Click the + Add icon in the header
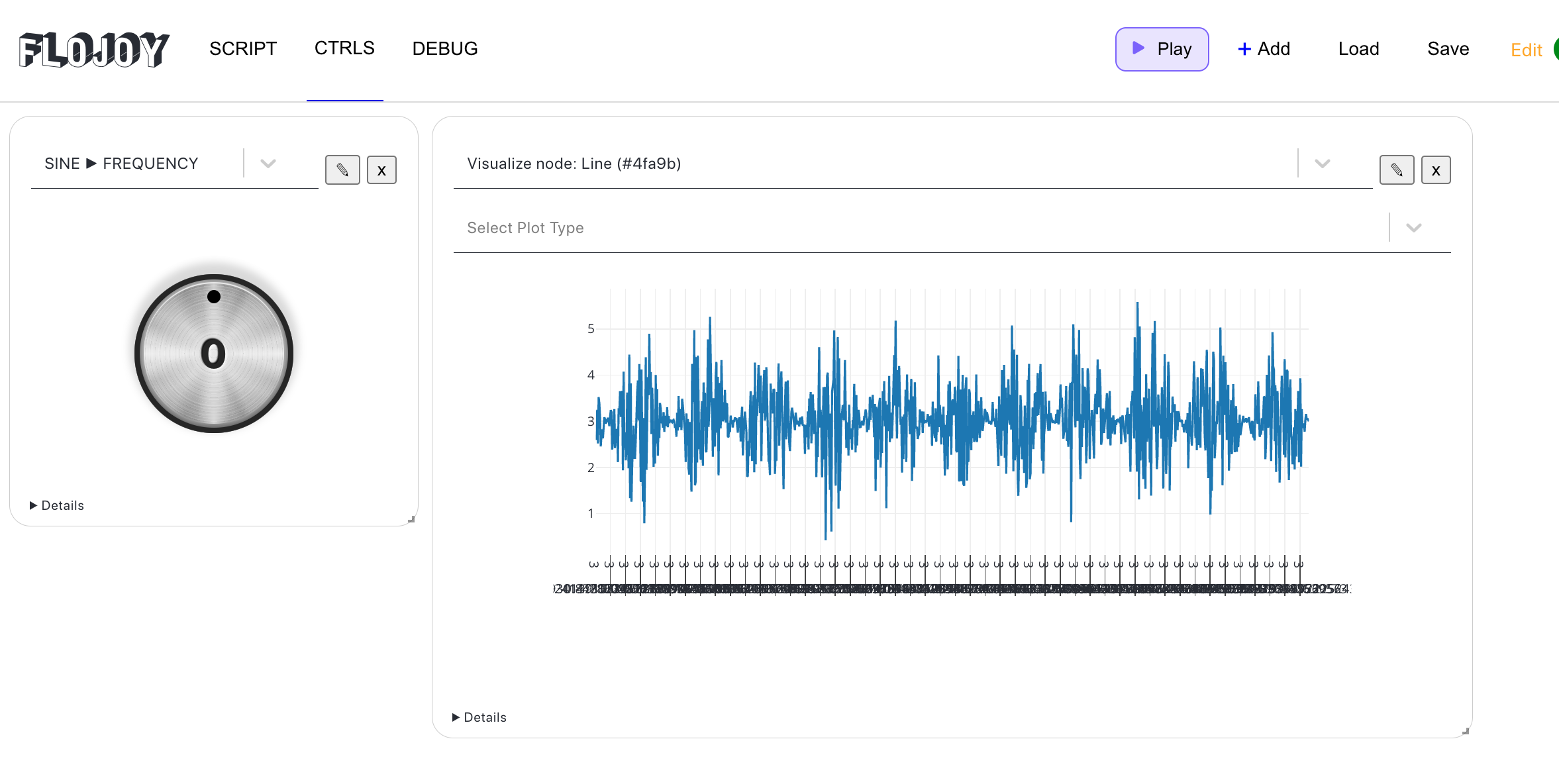Screen dimensions: 1559x784 point(1244,48)
